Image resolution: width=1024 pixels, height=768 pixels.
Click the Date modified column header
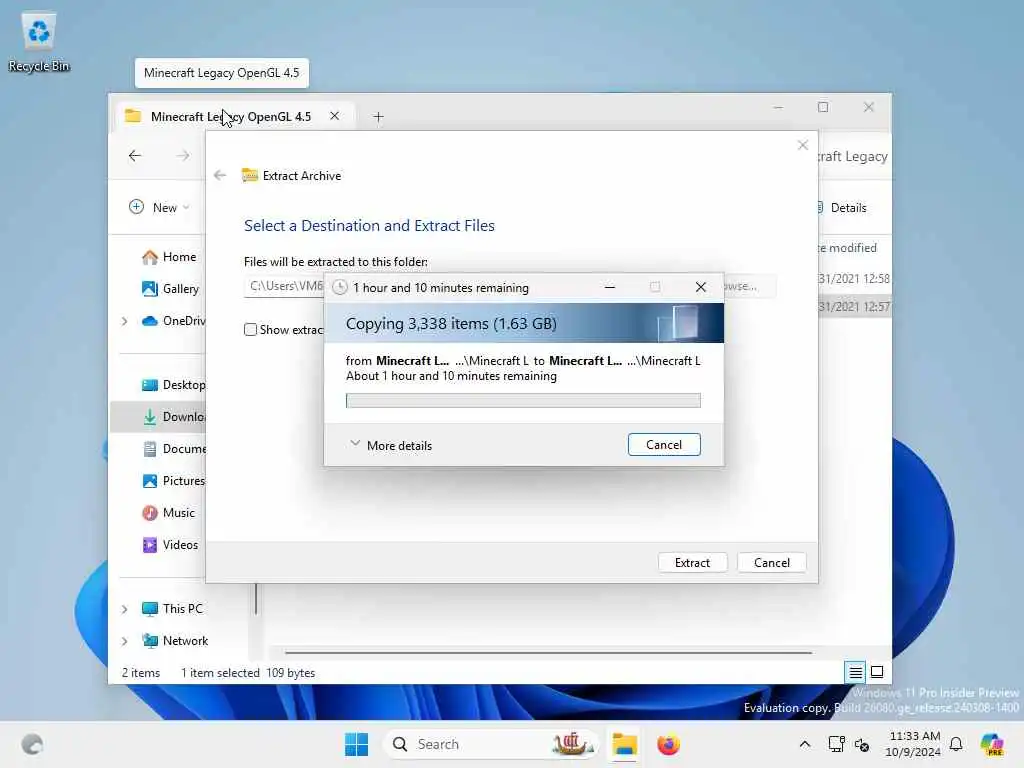click(x=848, y=248)
